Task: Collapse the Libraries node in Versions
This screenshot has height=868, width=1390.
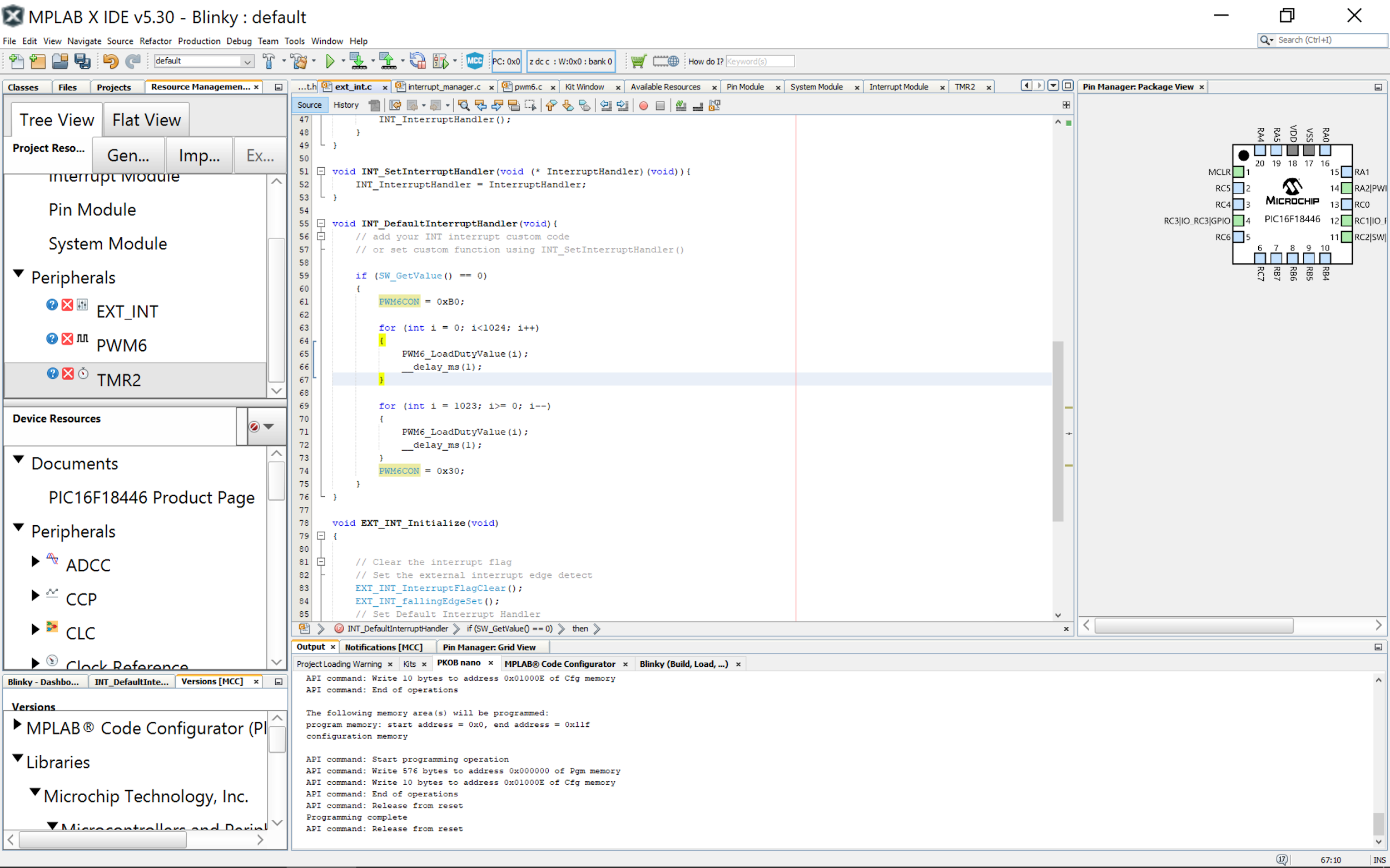Action: (x=18, y=759)
